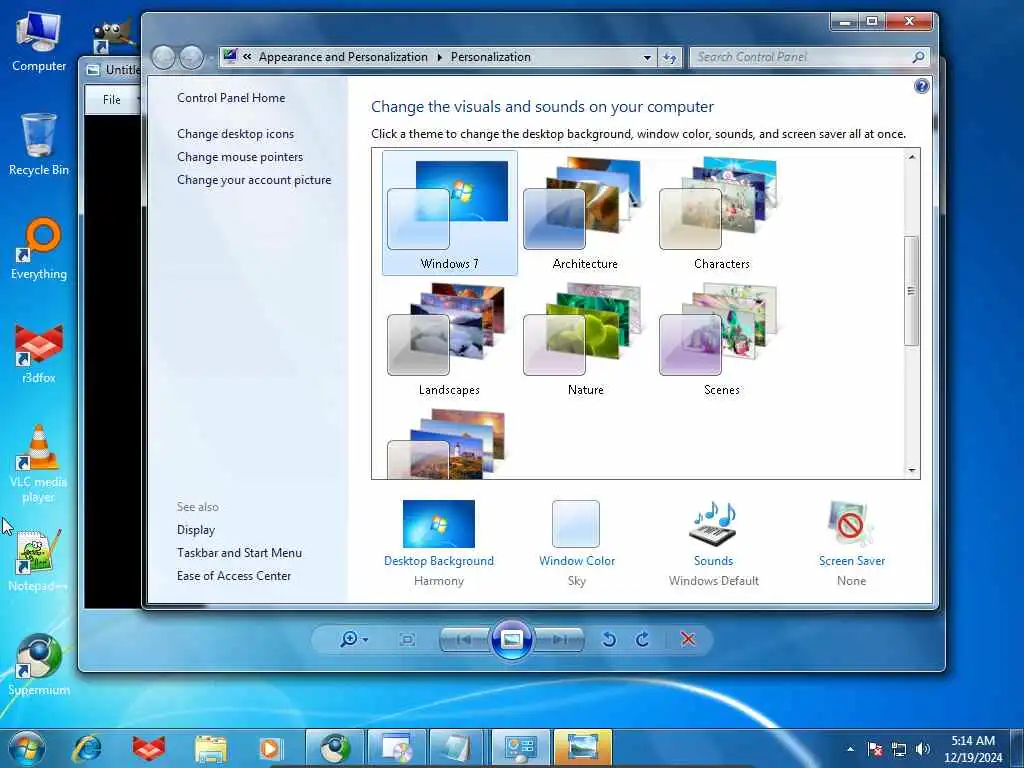Pick the Nature theme

point(585,339)
